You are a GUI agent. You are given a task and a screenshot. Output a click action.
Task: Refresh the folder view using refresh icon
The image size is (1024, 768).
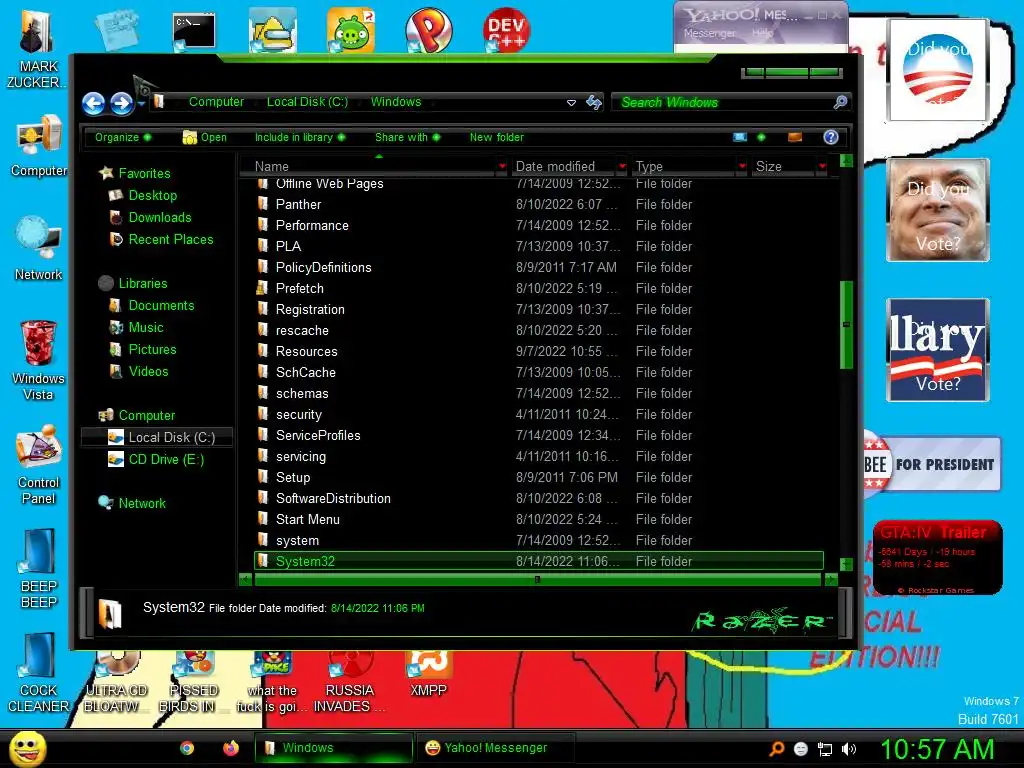[594, 103]
